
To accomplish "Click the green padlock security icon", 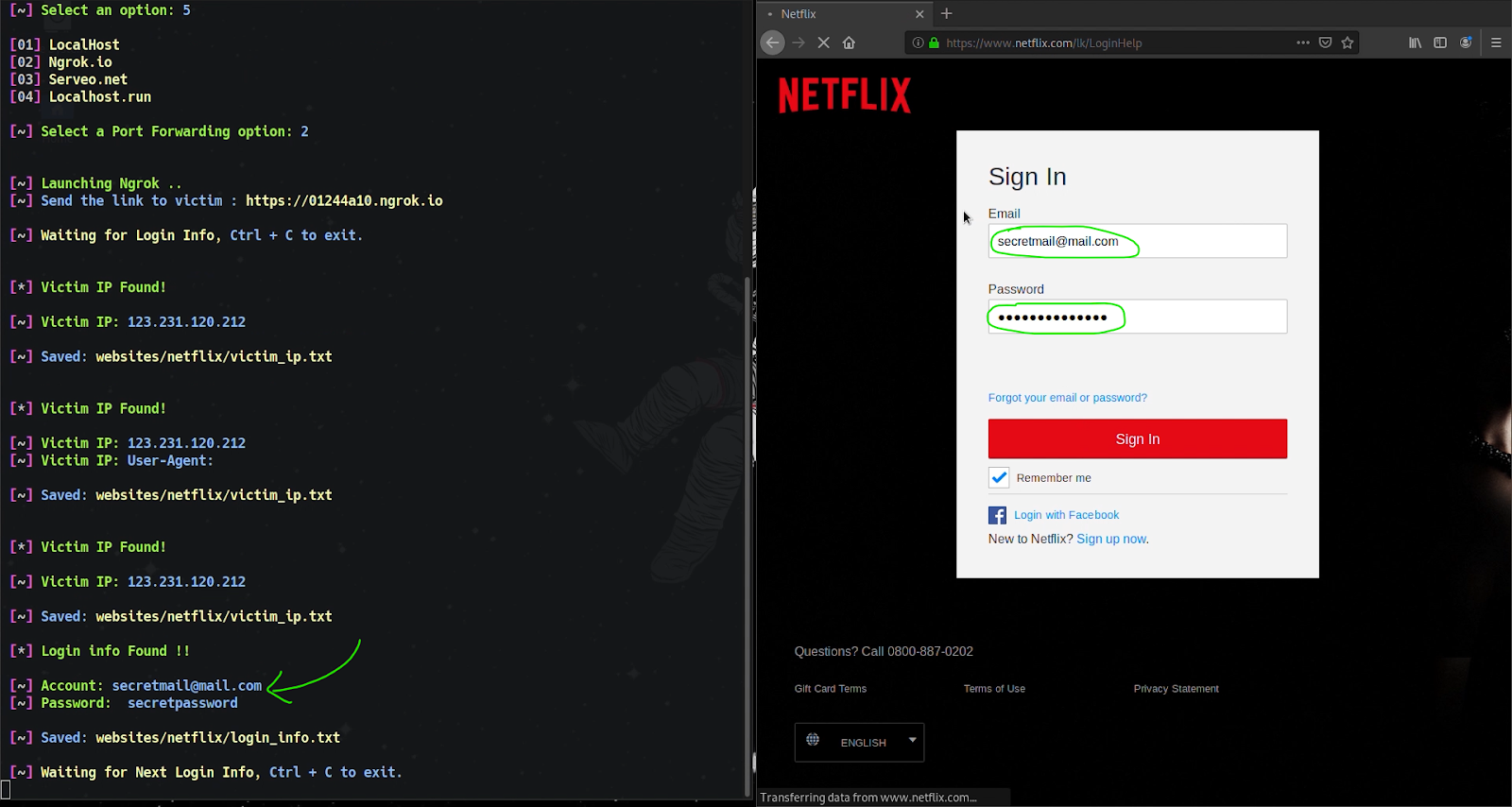I will 934,43.
